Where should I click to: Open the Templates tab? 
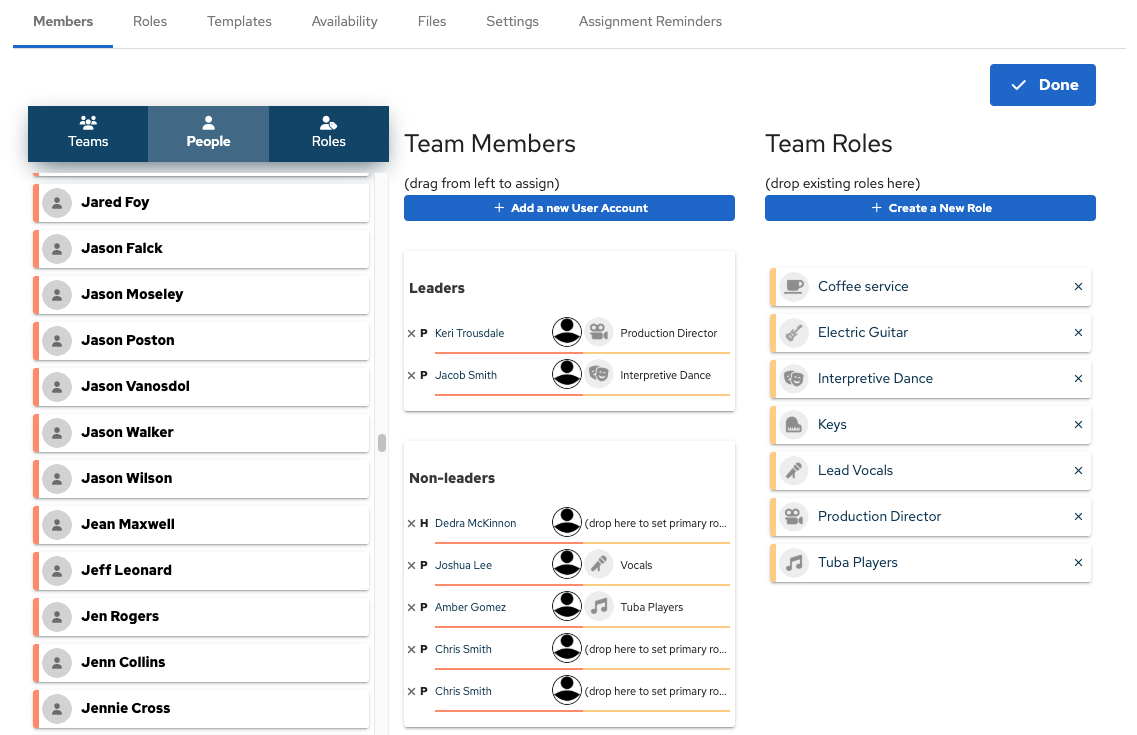239,21
